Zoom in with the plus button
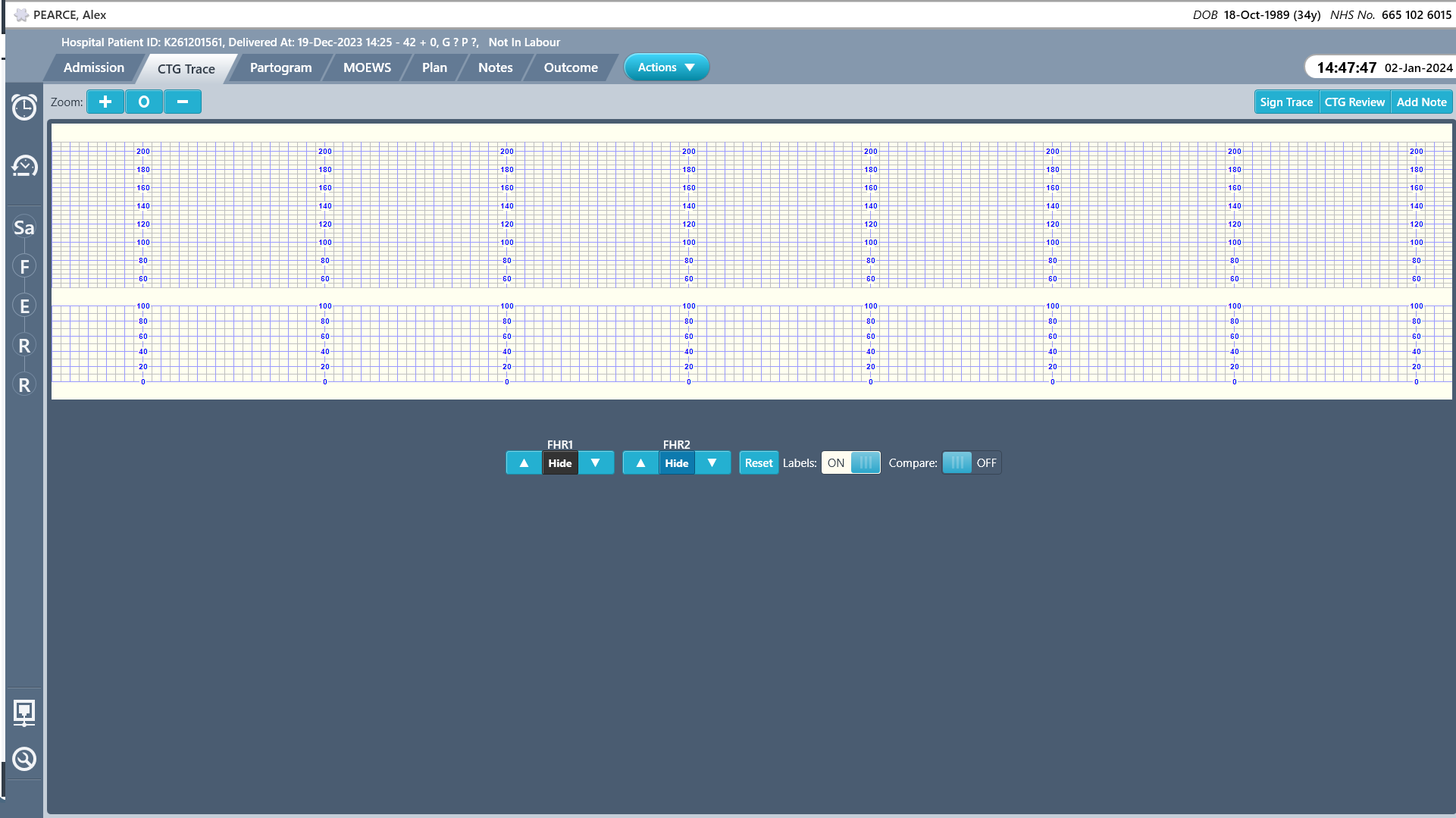The height and width of the screenshot is (818, 1456). pyautogui.click(x=105, y=102)
